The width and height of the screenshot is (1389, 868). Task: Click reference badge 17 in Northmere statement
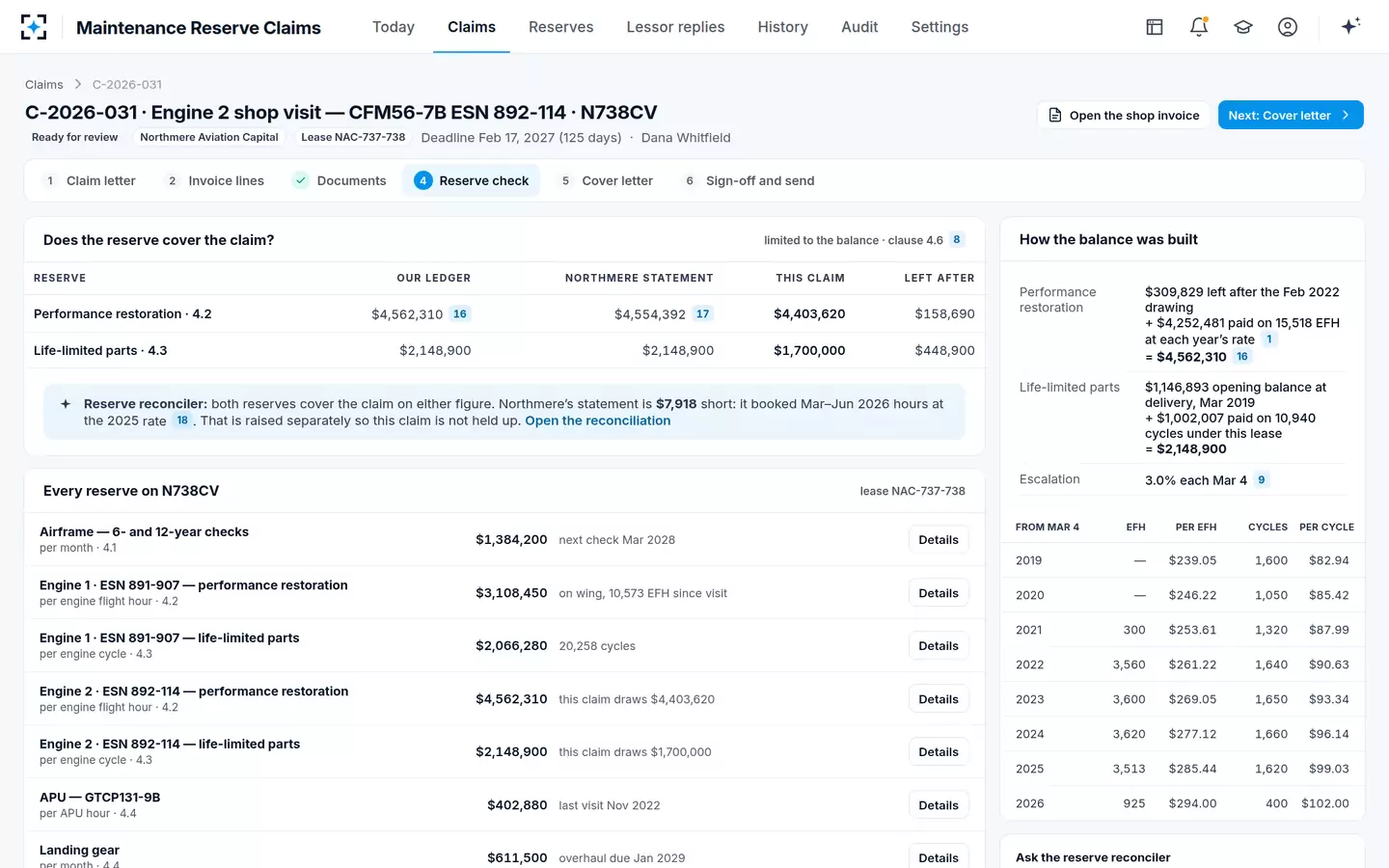tap(703, 313)
